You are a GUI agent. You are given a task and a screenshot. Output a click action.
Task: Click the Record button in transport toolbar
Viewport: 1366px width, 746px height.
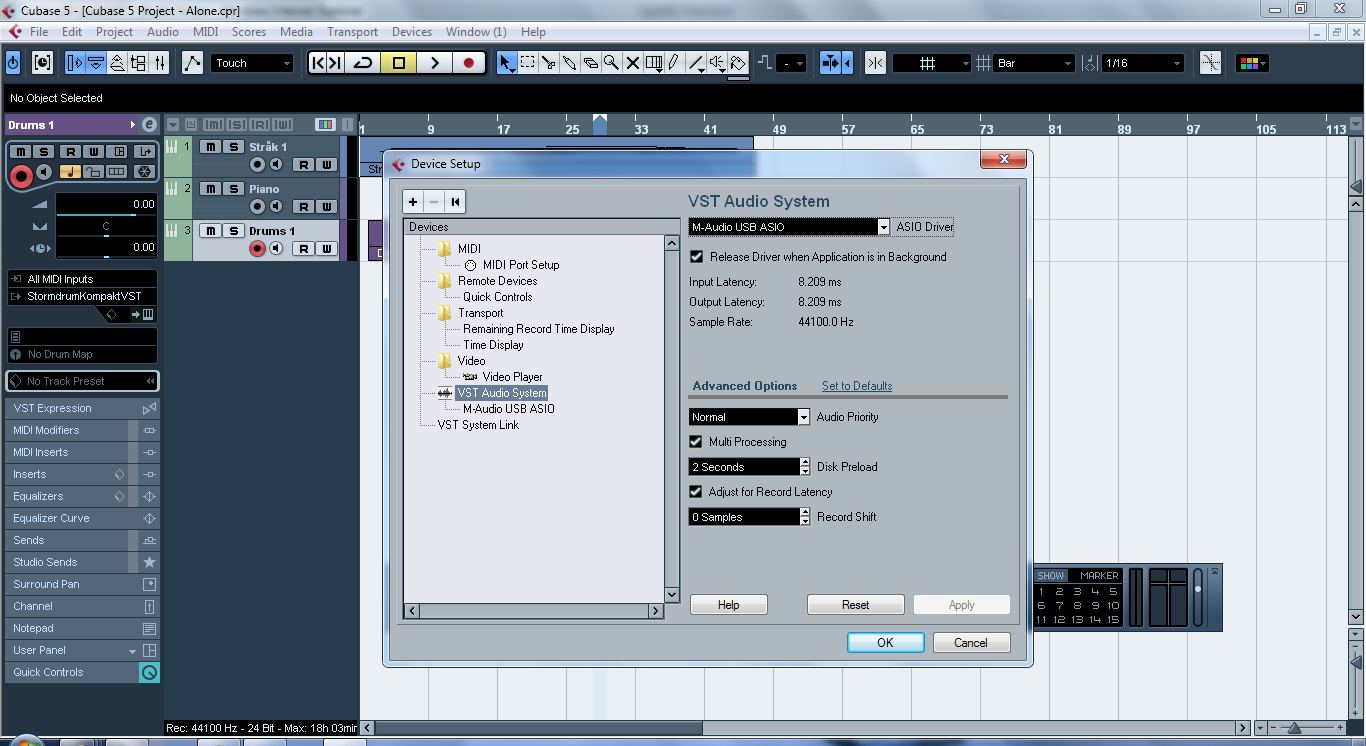point(468,63)
